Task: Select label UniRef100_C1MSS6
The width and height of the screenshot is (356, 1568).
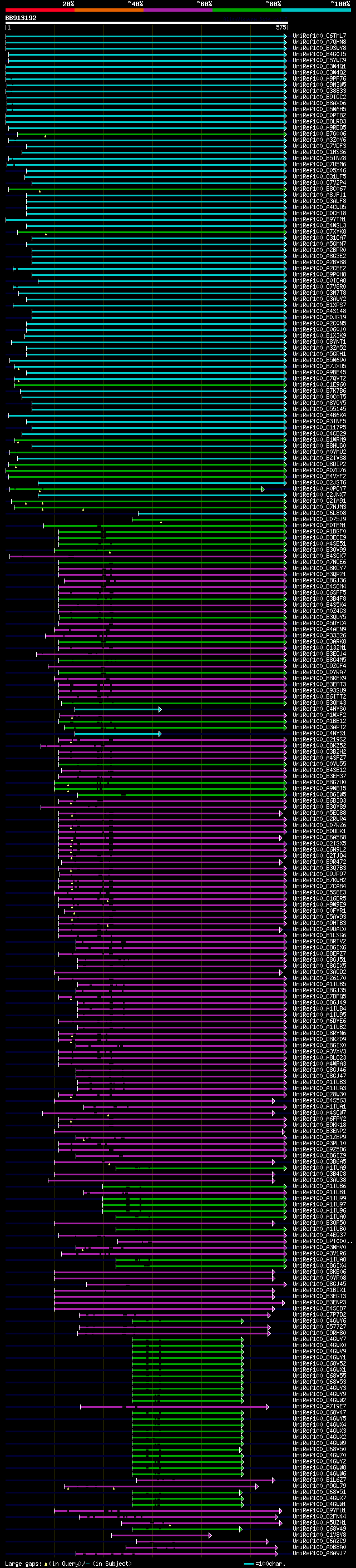Action: [319, 152]
